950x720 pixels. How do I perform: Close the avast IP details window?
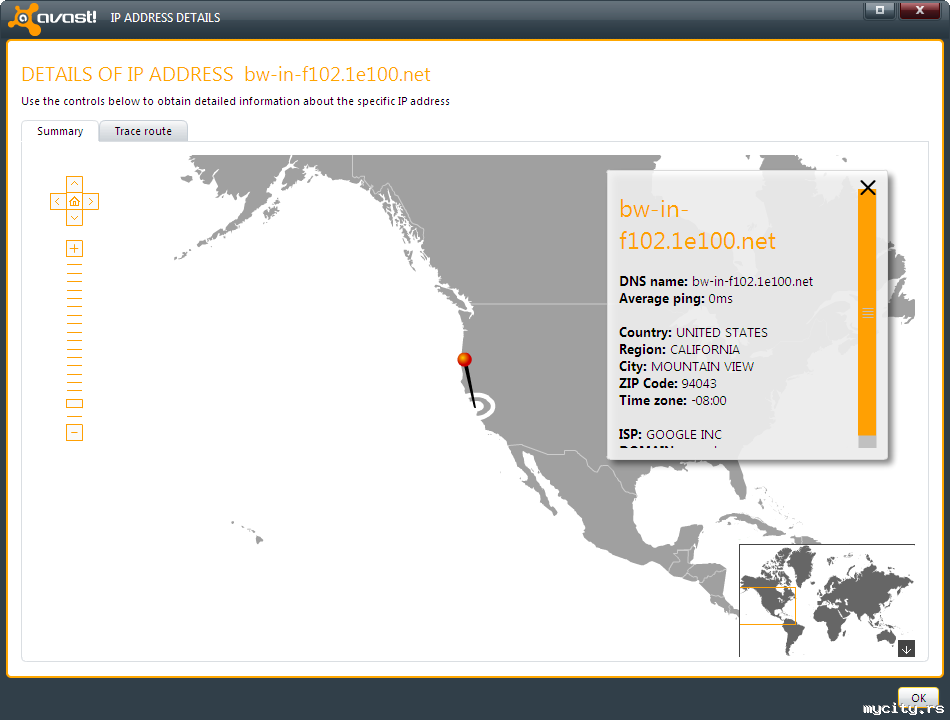920,10
